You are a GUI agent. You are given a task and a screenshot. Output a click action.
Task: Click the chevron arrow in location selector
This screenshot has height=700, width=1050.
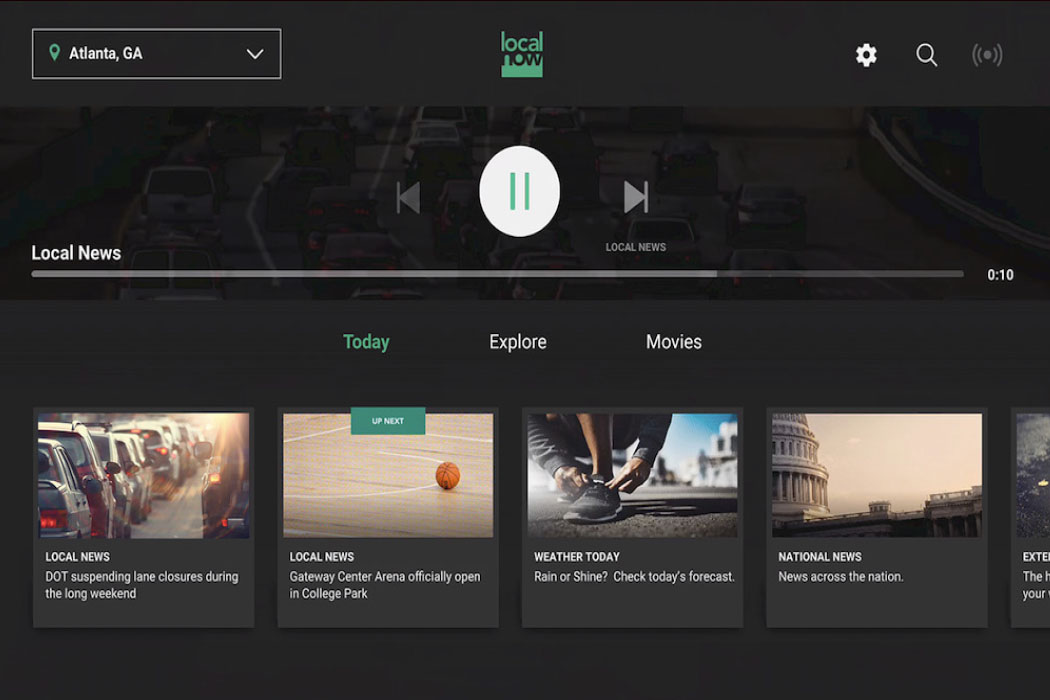coord(255,54)
